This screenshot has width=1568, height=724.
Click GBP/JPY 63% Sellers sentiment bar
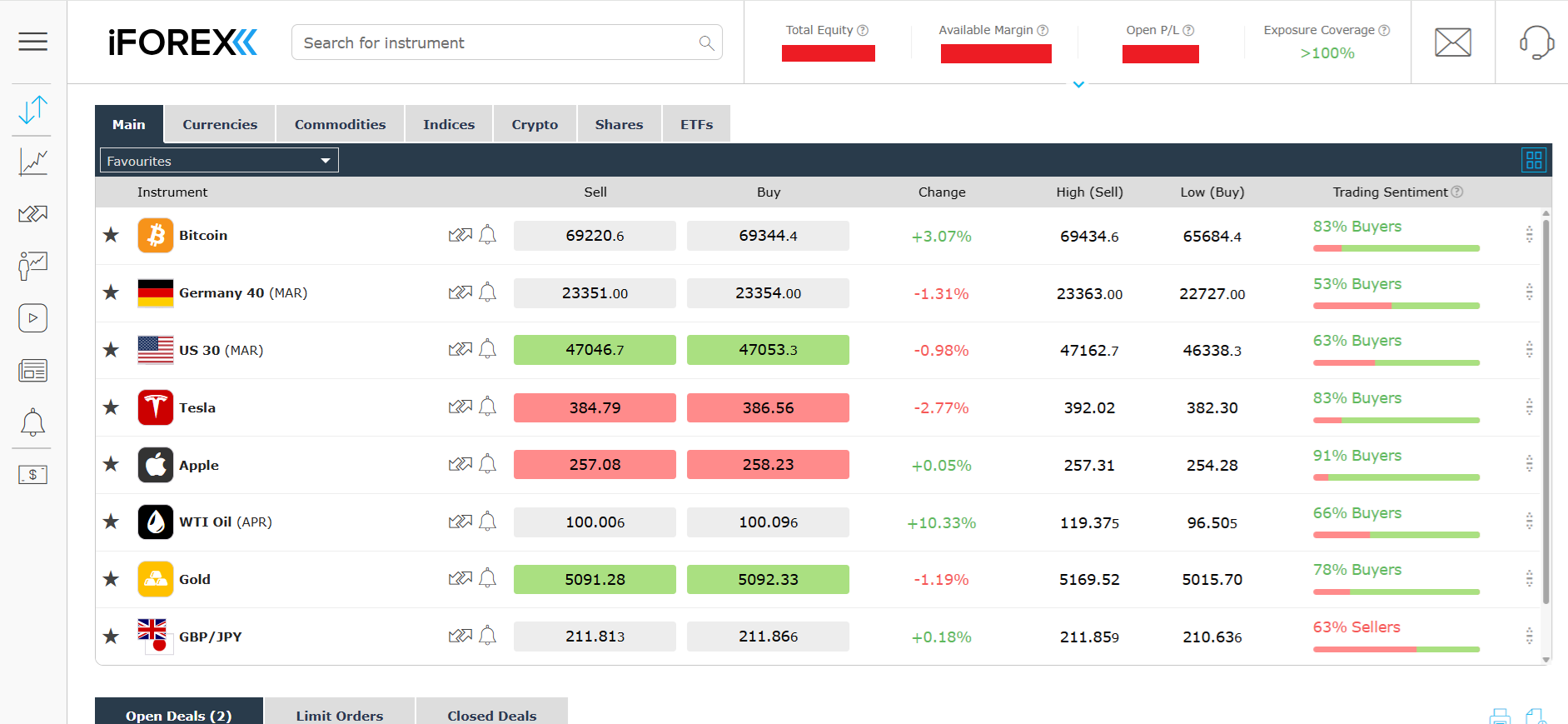tap(1396, 649)
